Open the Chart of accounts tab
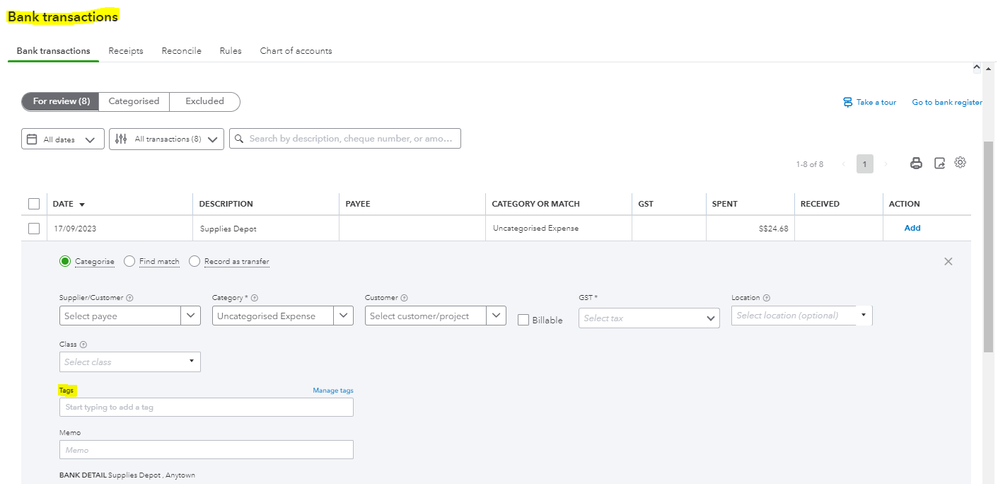 296,51
